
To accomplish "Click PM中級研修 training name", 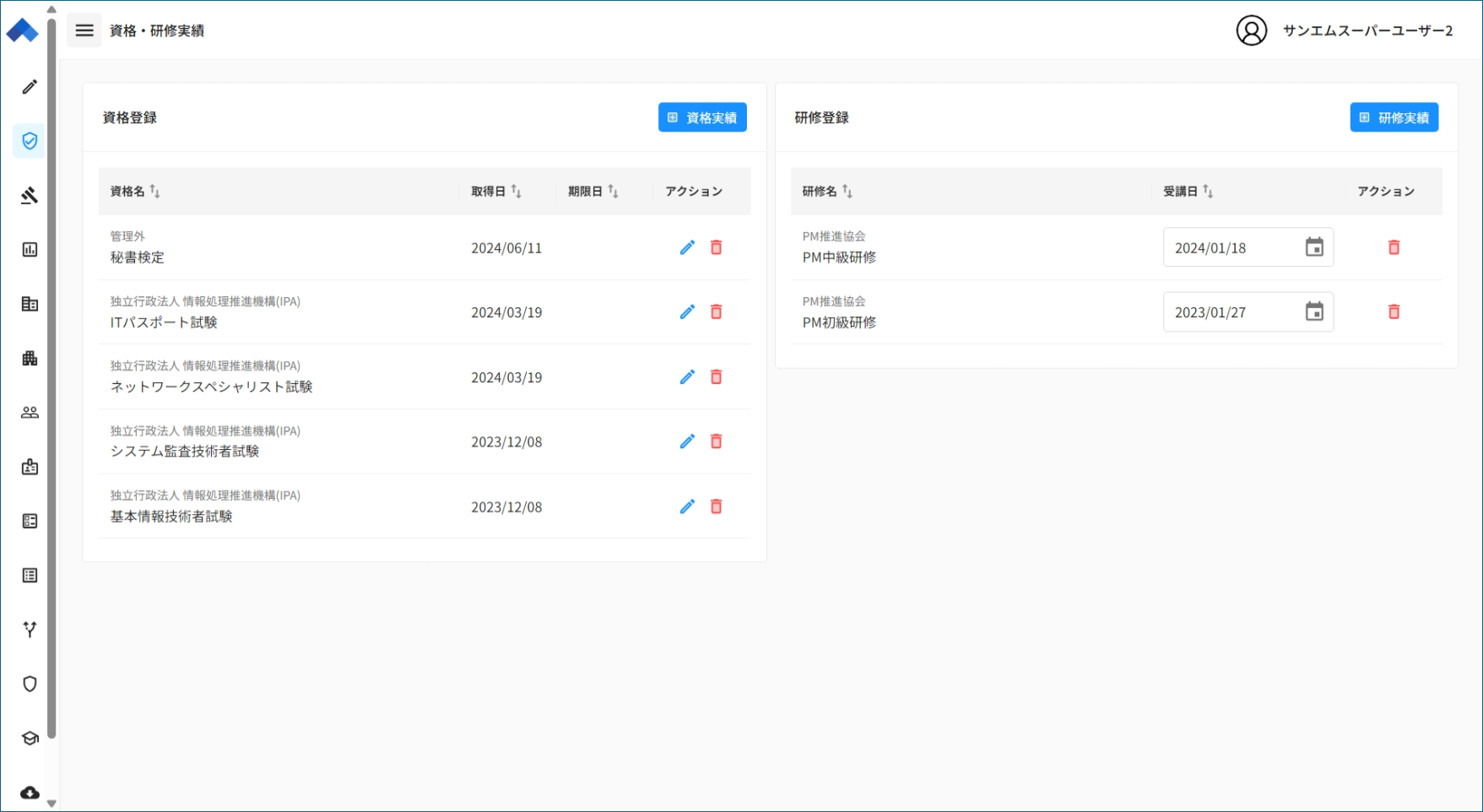I will click(839, 257).
